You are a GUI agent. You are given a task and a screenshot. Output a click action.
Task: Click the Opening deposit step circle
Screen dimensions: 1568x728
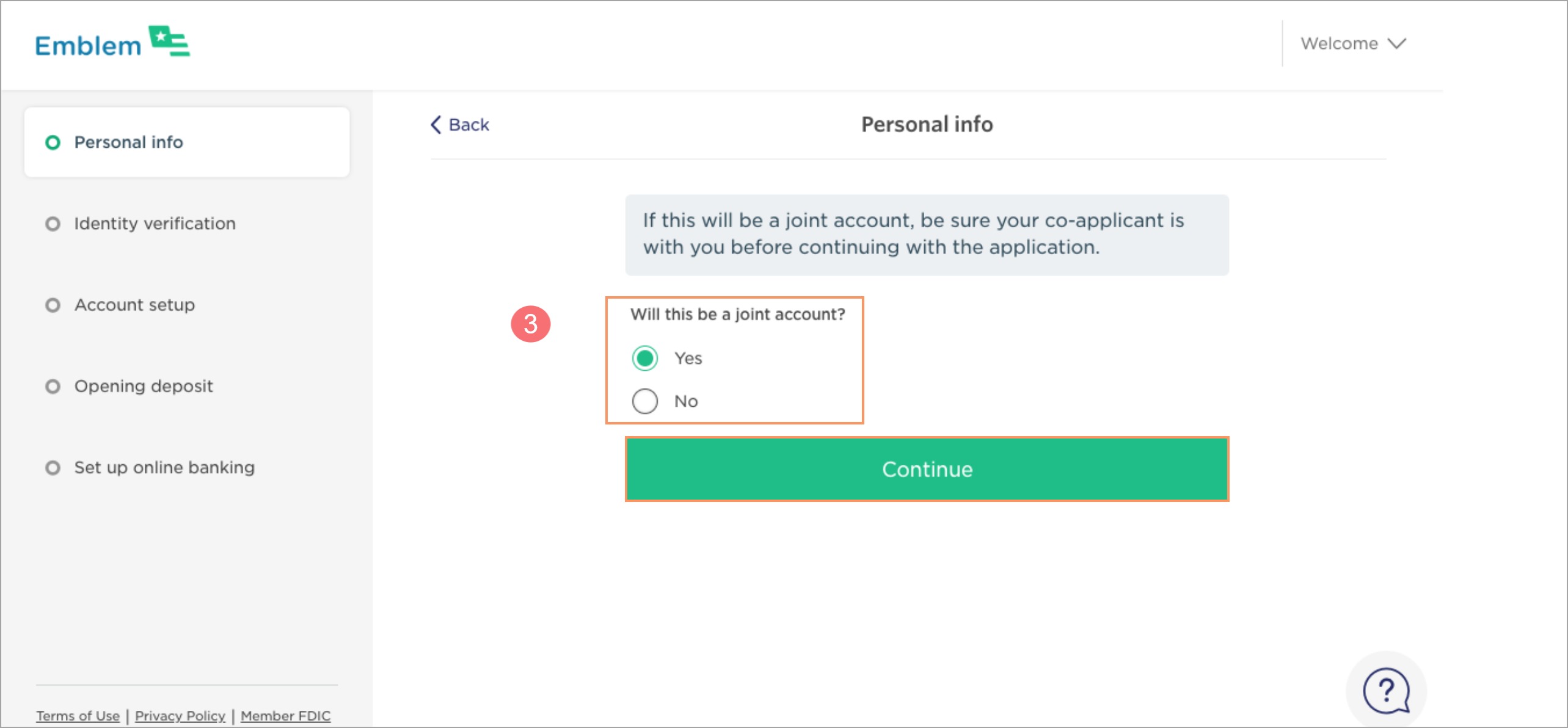[x=53, y=386]
